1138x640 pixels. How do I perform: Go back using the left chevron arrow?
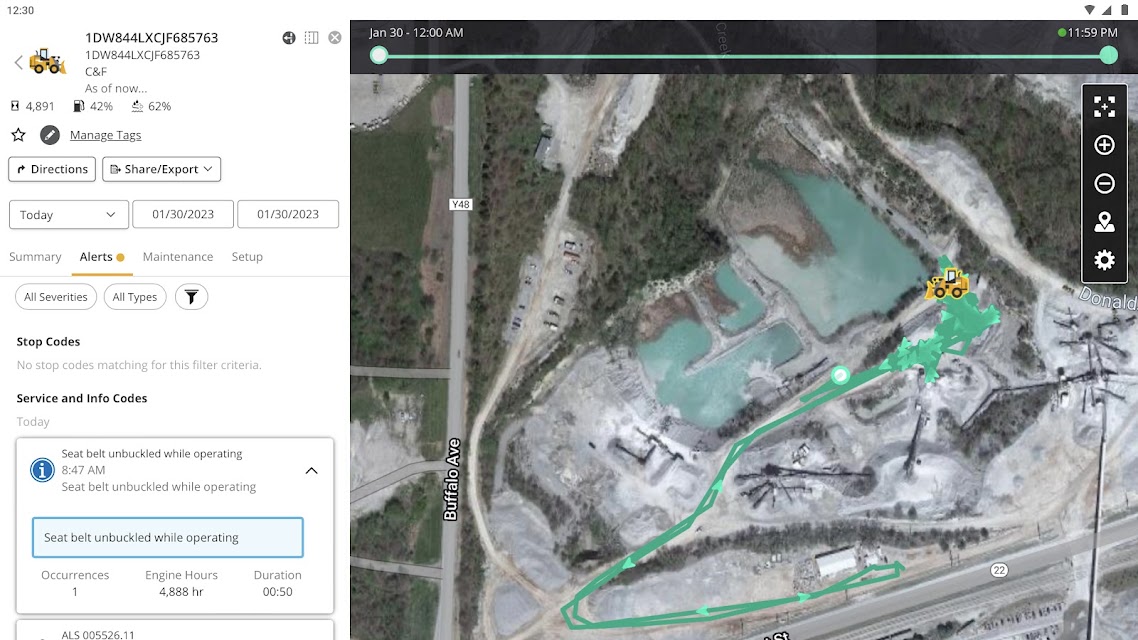(x=19, y=62)
